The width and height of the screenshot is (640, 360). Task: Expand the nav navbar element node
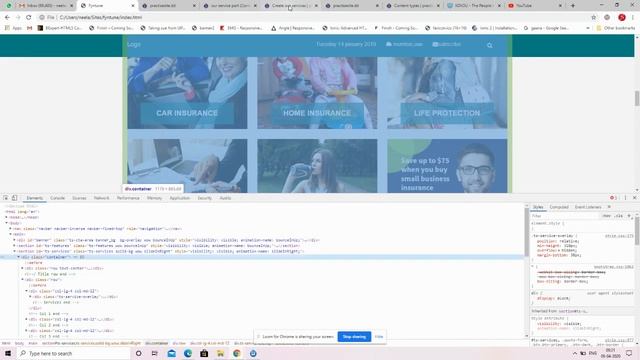click(x=11, y=229)
